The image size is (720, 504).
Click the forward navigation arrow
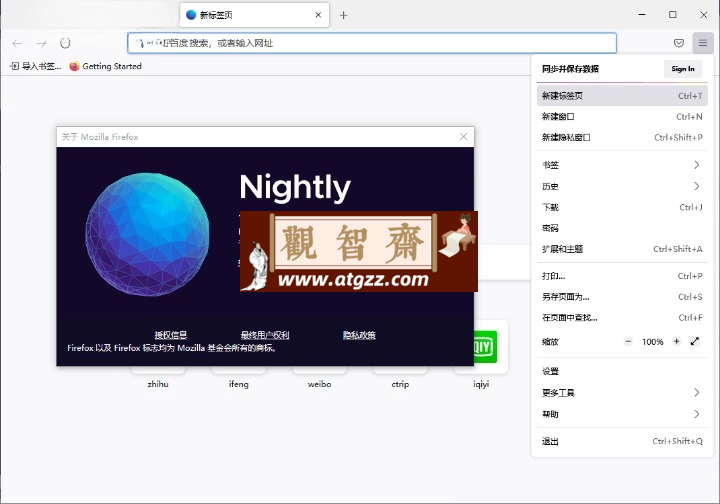[x=41, y=43]
